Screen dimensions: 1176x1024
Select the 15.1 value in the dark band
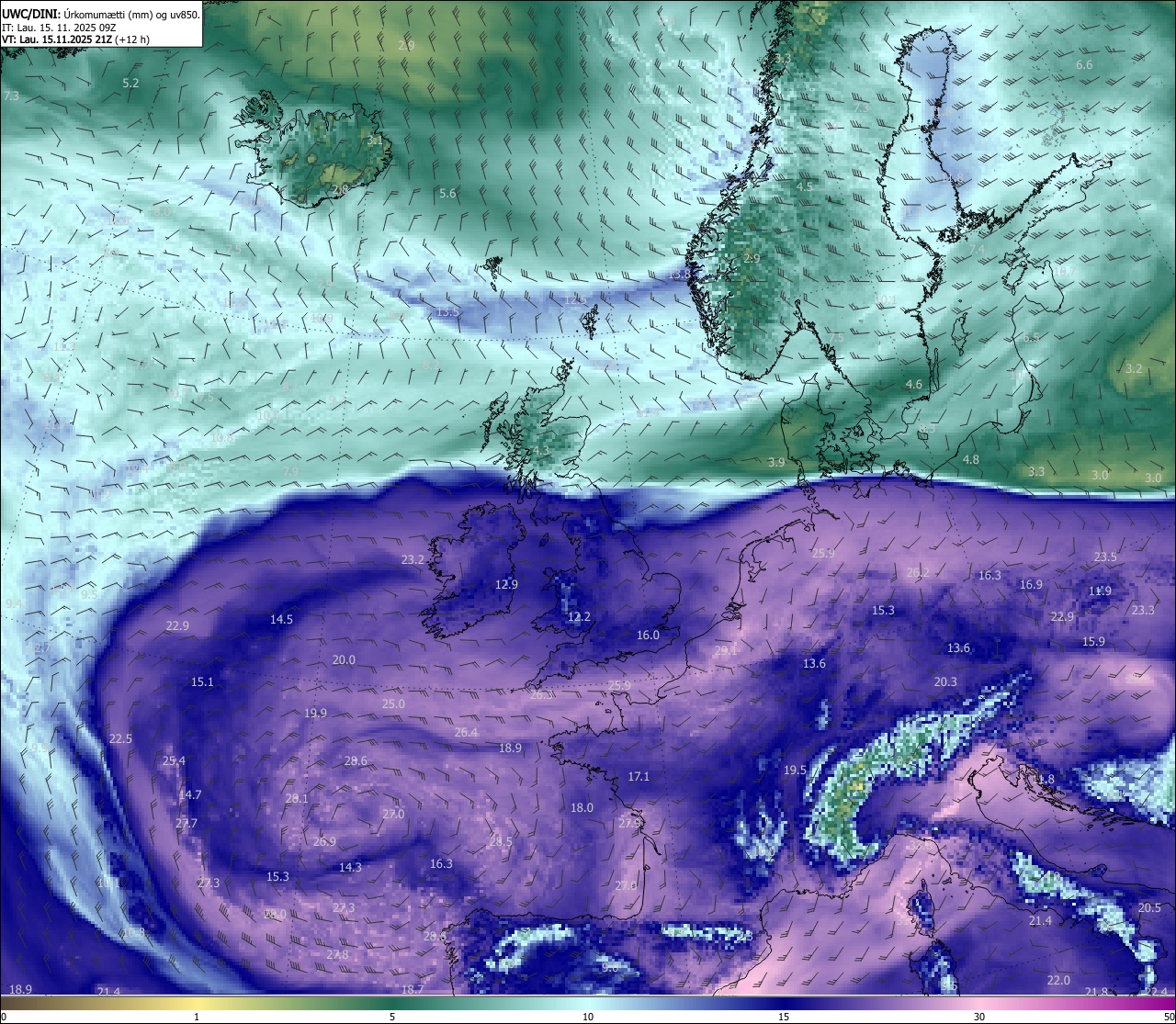[x=202, y=682]
